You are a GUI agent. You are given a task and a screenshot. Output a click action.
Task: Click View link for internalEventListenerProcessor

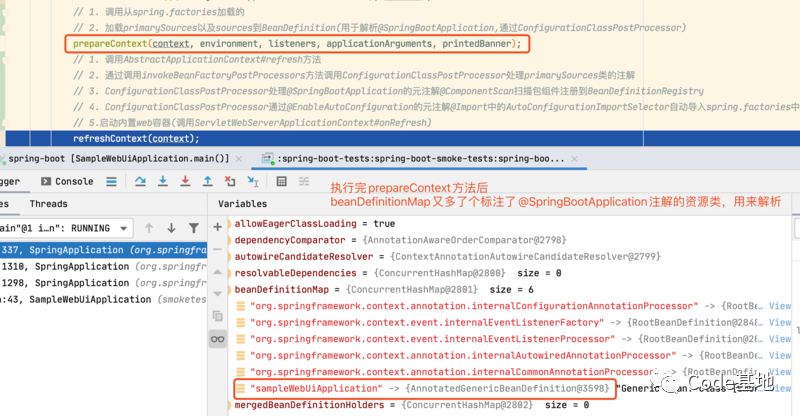(x=780, y=339)
